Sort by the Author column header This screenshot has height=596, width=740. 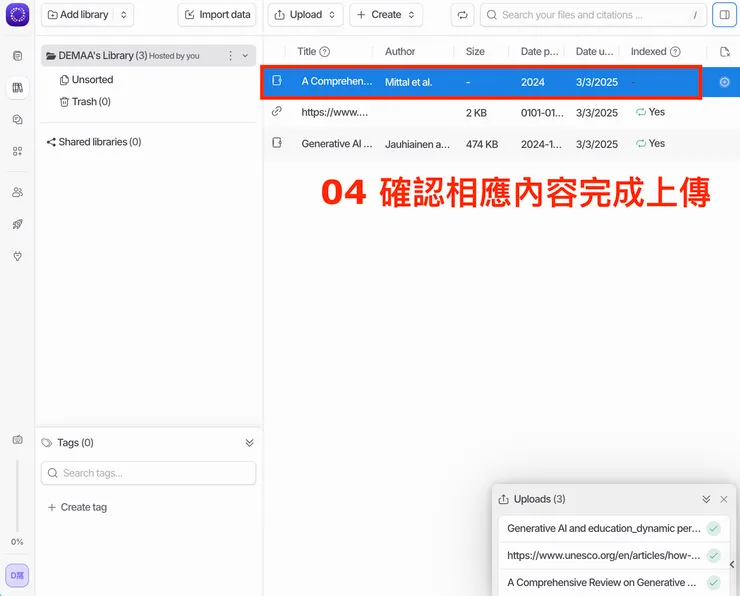(x=400, y=51)
